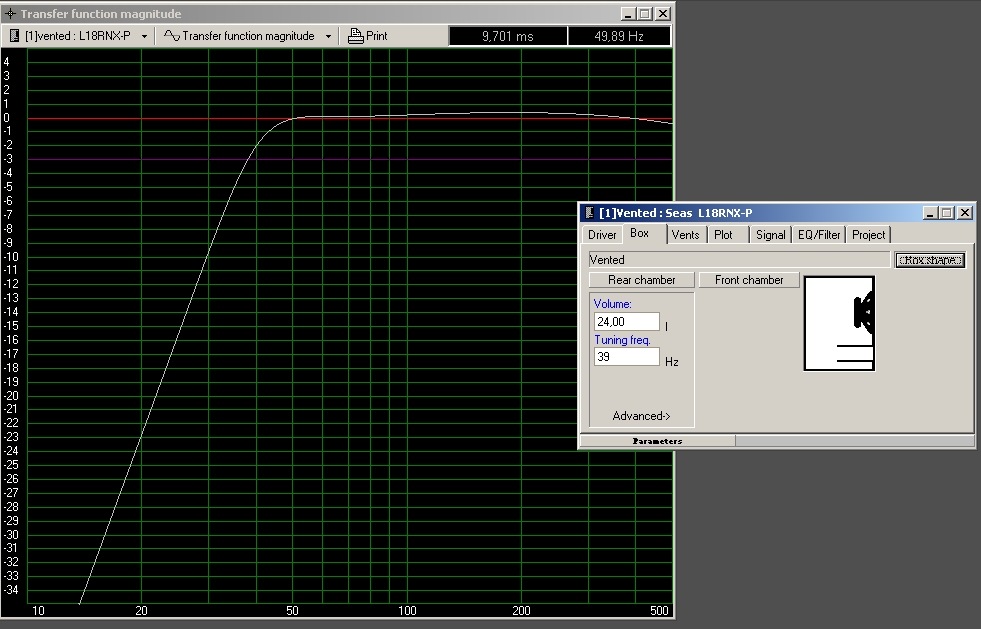Open the EQ/Filter tab
The height and width of the screenshot is (629, 981).
click(x=819, y=235)
